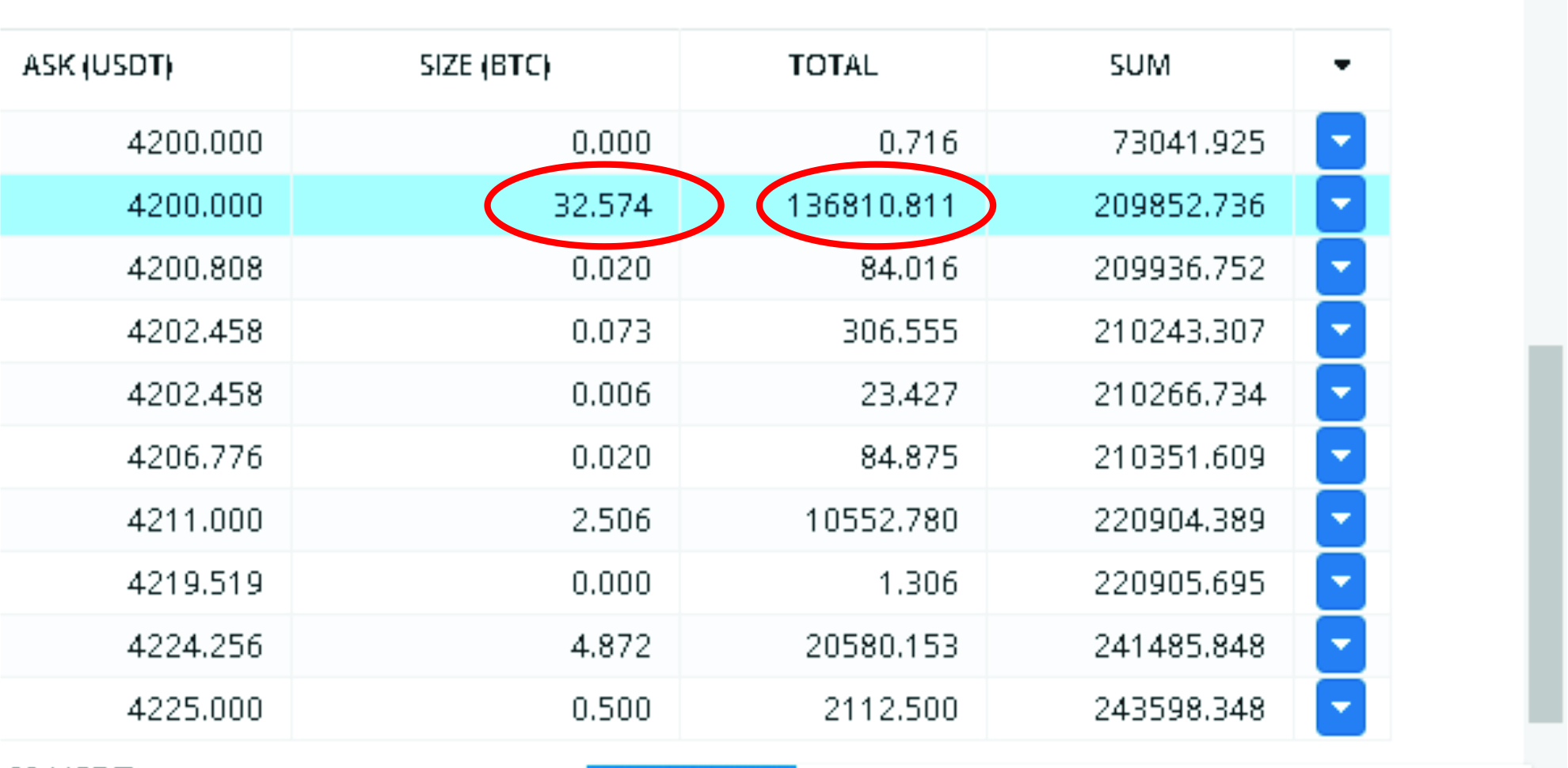Open dropdown for the 209852.736 sum row
The height and width of the screenshot is (768, 1568).
(1341, 204)
